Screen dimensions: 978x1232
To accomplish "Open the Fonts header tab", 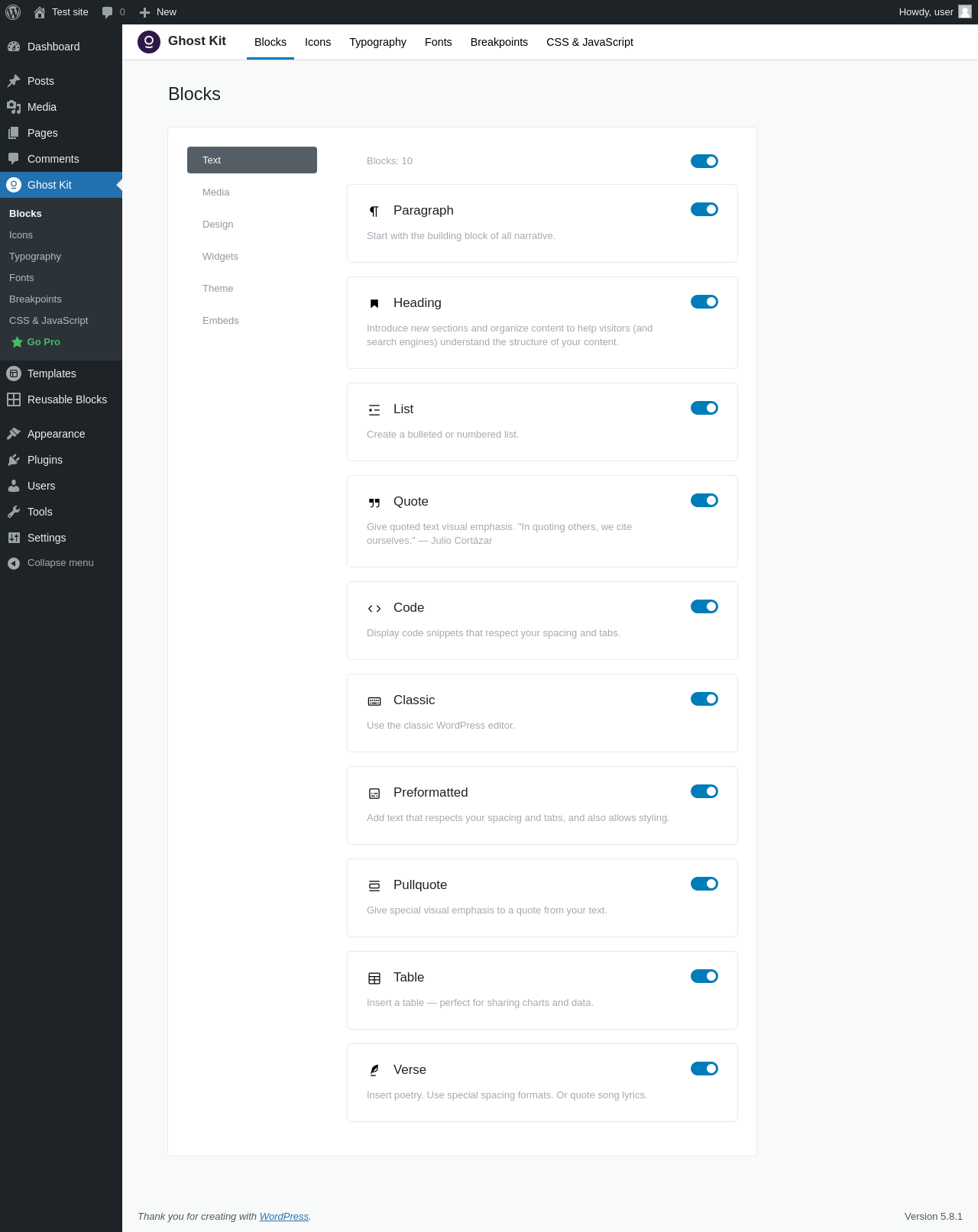I will click(439, 42).
